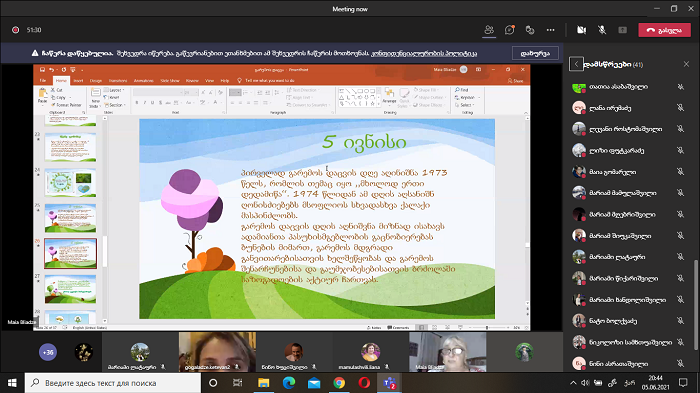Open Google Chrome from taskbar

click(339, 383)
